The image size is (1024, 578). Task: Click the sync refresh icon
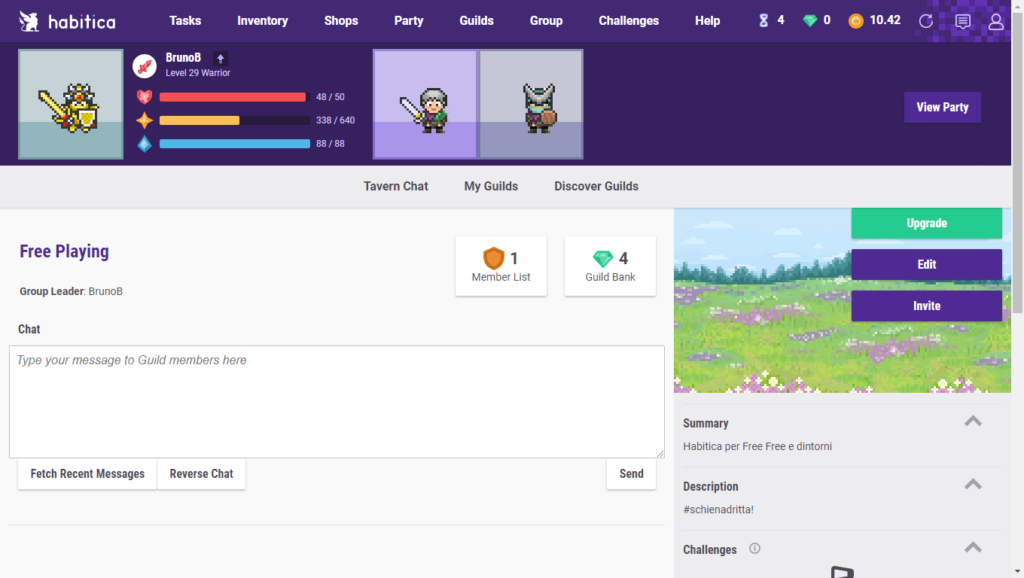coord(926,21)
